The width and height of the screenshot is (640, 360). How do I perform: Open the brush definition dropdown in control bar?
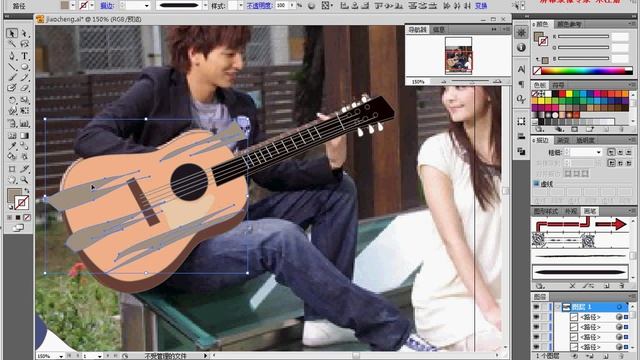click(205, 6)
